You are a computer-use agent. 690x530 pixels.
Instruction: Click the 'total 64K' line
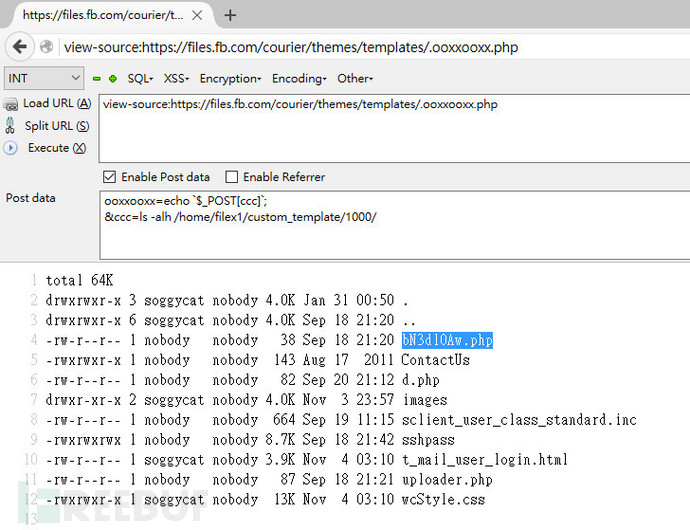80,280
